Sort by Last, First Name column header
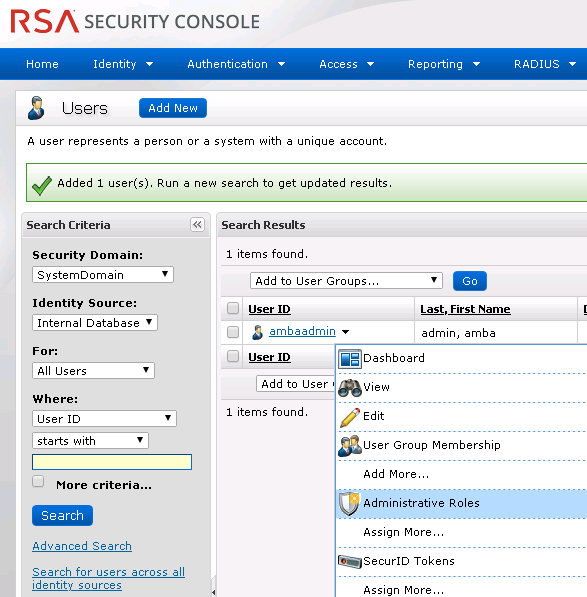 [x=465, y=309]
